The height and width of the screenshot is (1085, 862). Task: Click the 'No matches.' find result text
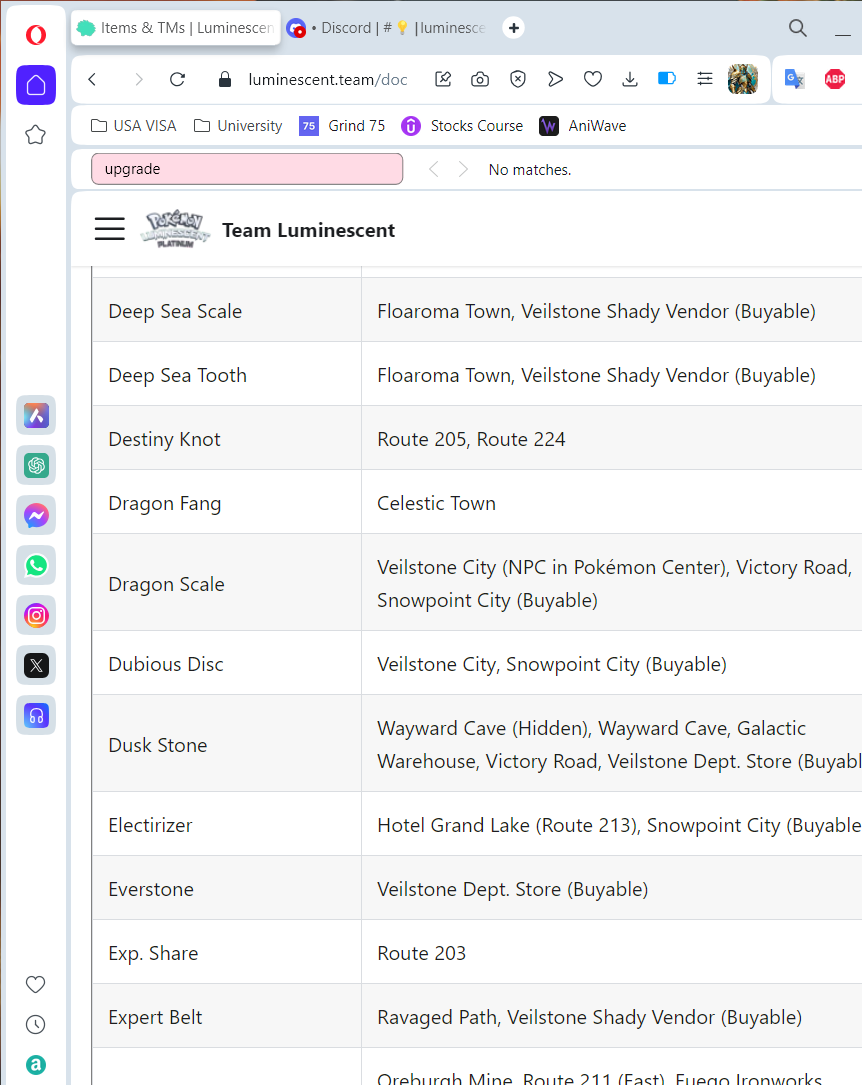pos(530,170)
